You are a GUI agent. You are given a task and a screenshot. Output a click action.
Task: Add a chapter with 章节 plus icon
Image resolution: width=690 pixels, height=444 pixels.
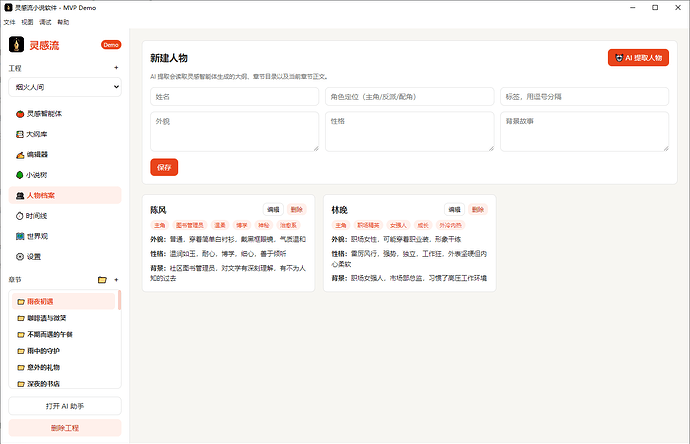[x=116, y=280]
